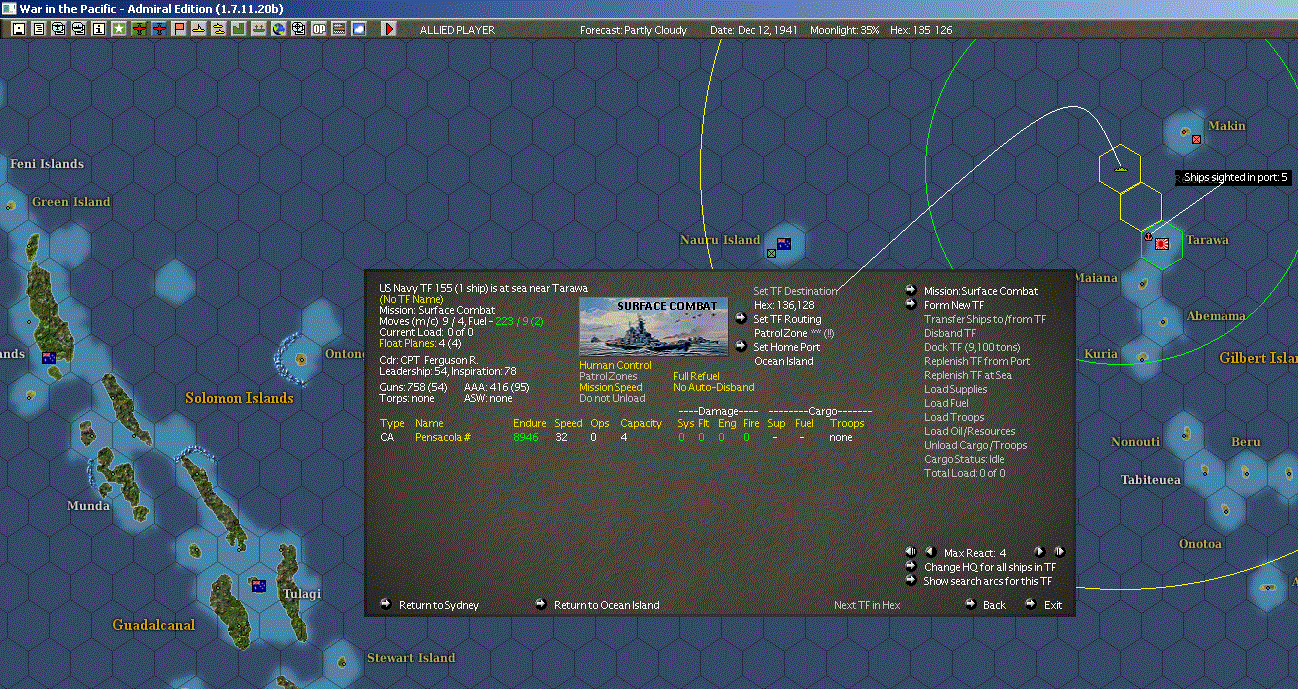This screenshot has height=689, width=1298.
Task: Click Set TF Routing option
Action: 787,319
